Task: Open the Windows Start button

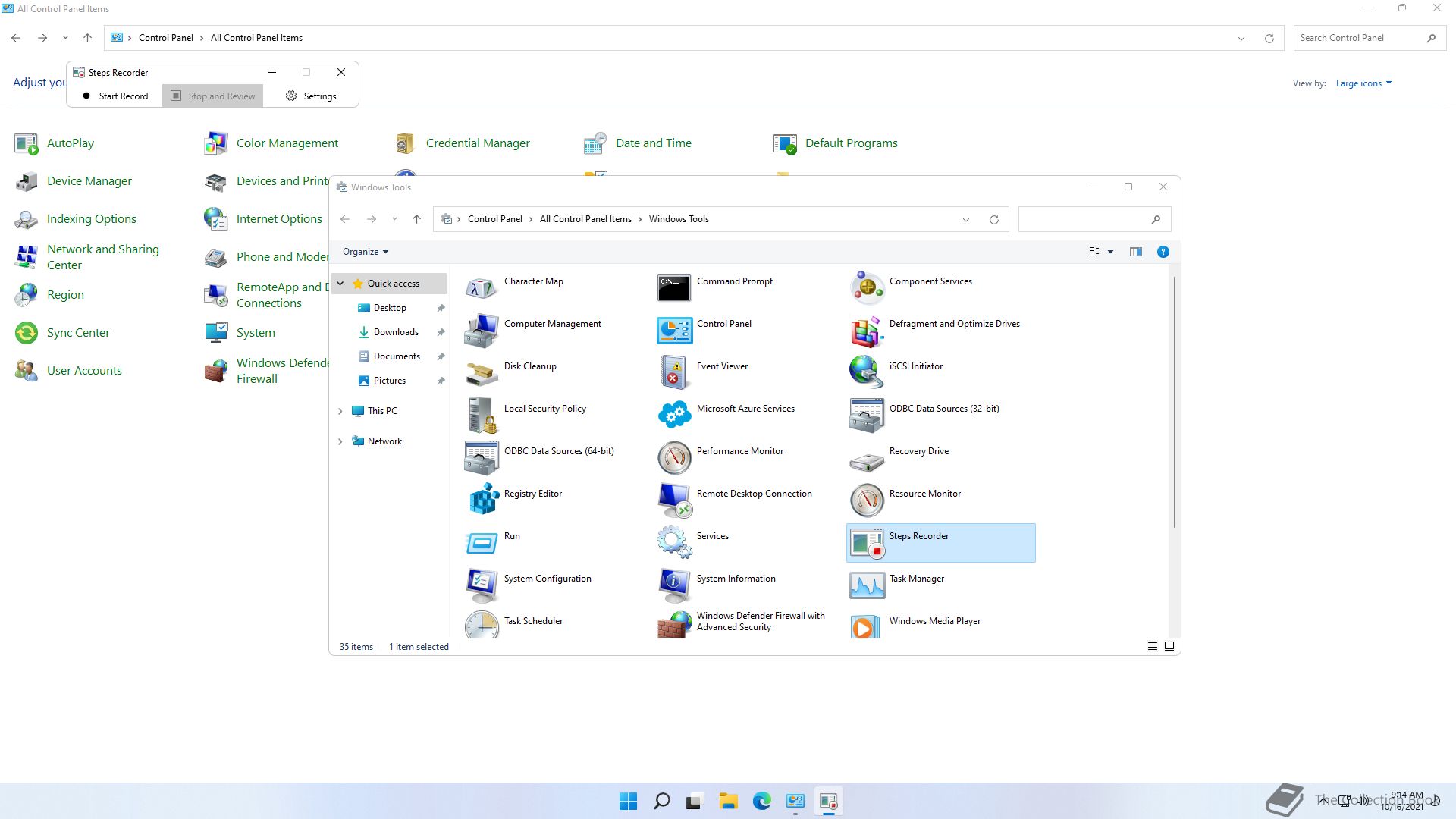Action: point(628,802)
